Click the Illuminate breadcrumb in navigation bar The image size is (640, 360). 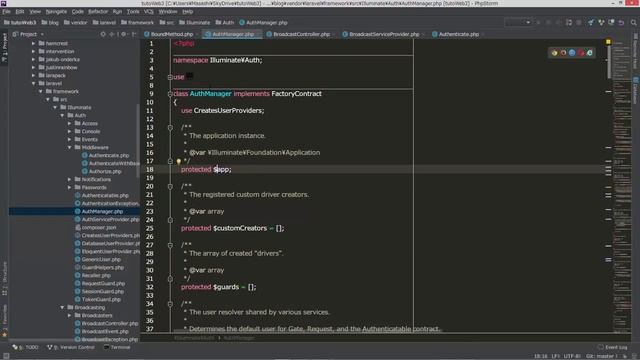tap(194, 22)
